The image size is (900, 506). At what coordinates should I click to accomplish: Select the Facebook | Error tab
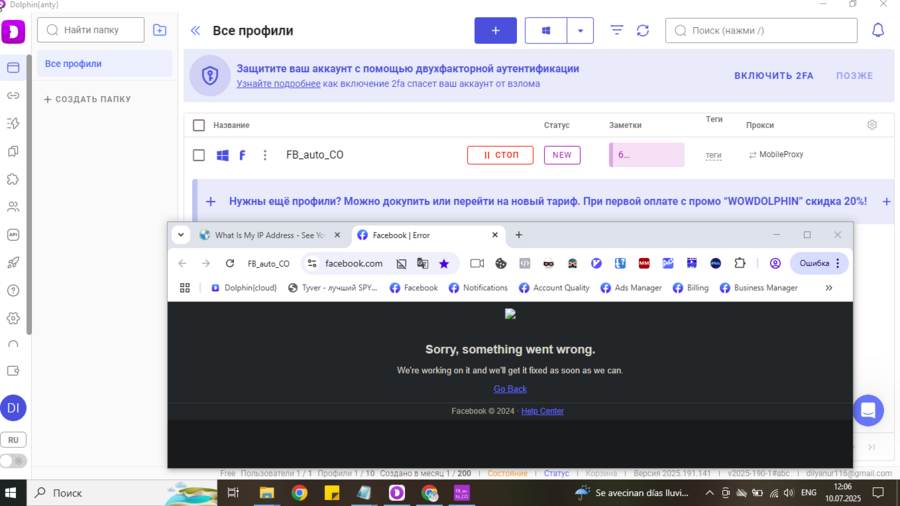(x=428, y=235)
